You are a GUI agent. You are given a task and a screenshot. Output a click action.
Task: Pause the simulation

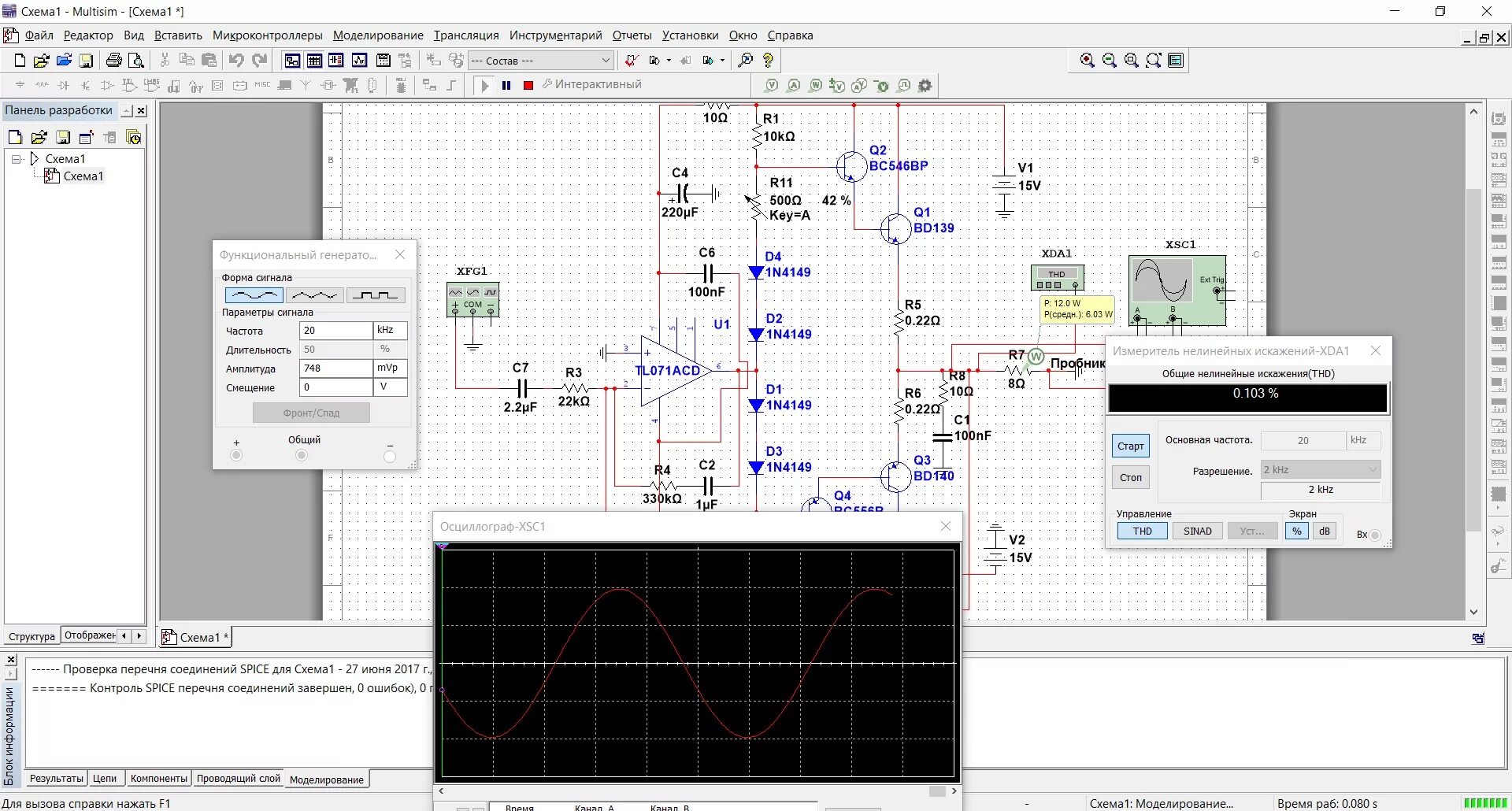click(506, 85)
